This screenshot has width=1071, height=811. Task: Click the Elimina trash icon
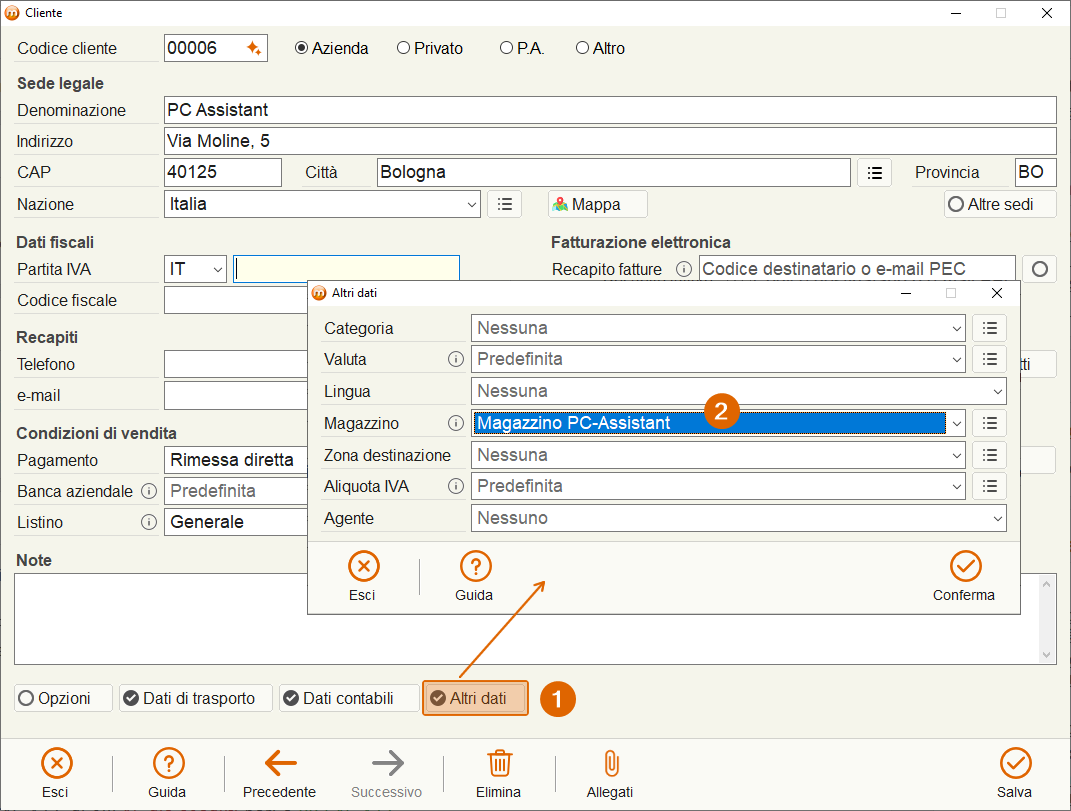point(499,763)
